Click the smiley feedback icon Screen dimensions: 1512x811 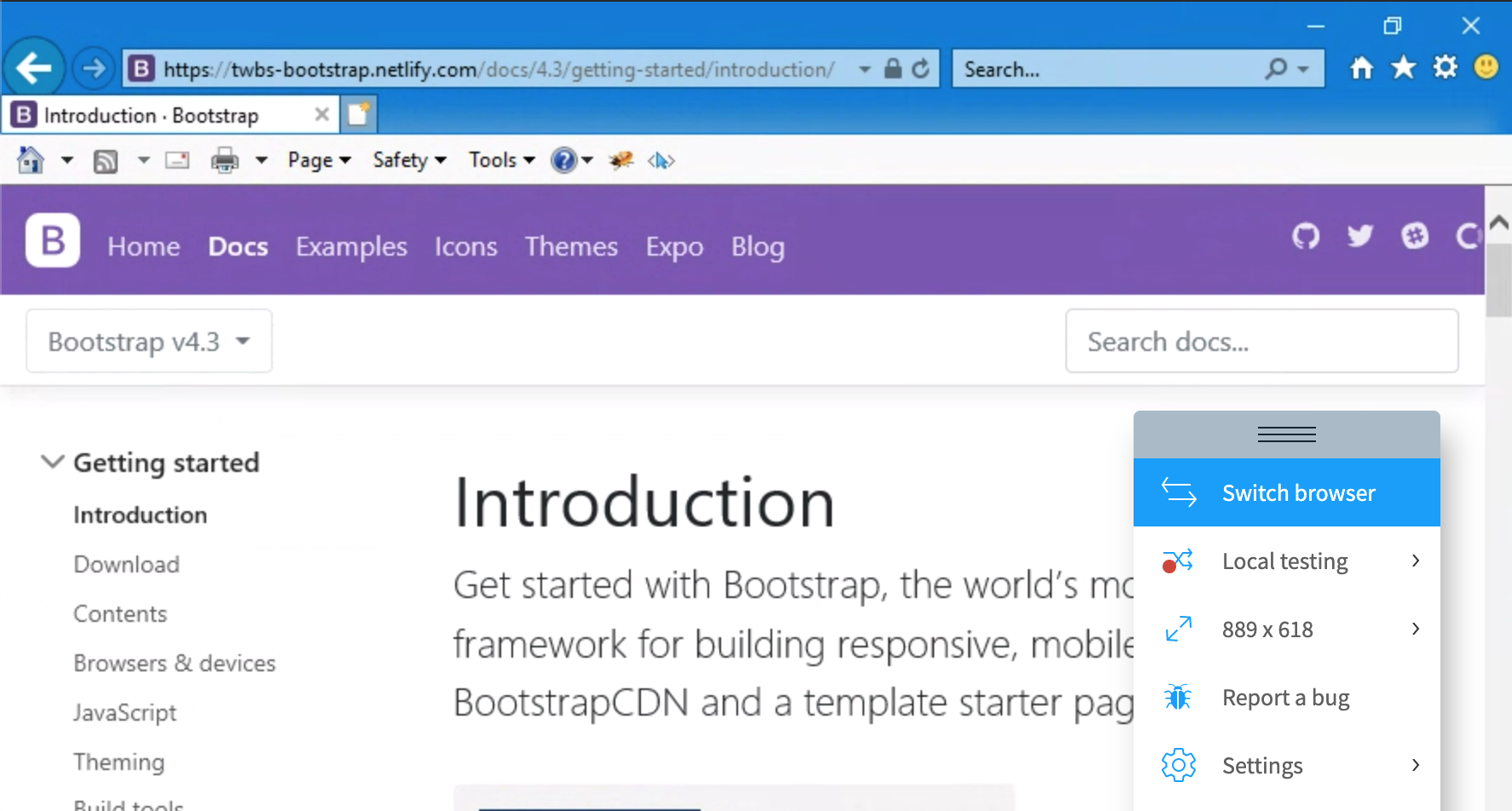click(x=1486, y=67)
